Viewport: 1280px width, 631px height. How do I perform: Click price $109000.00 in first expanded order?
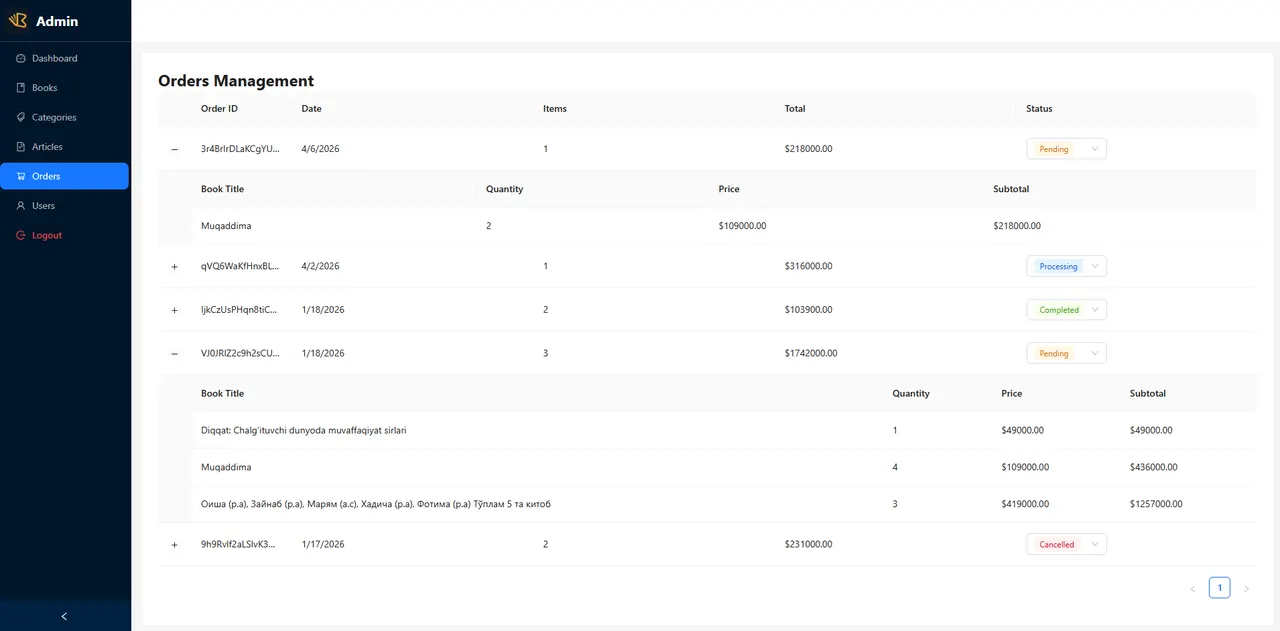(x=742, y=226)
